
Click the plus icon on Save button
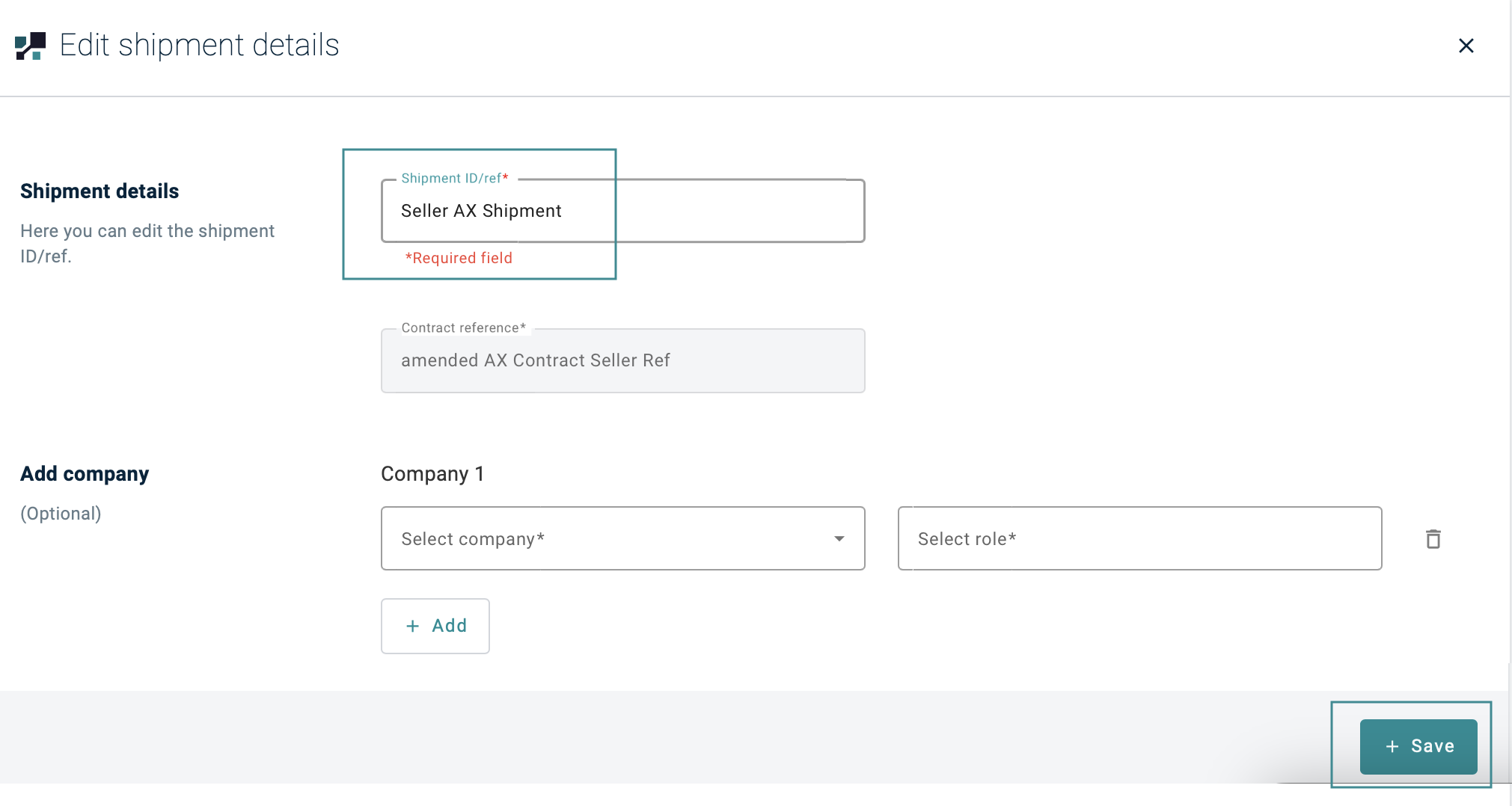[1392, 747]
